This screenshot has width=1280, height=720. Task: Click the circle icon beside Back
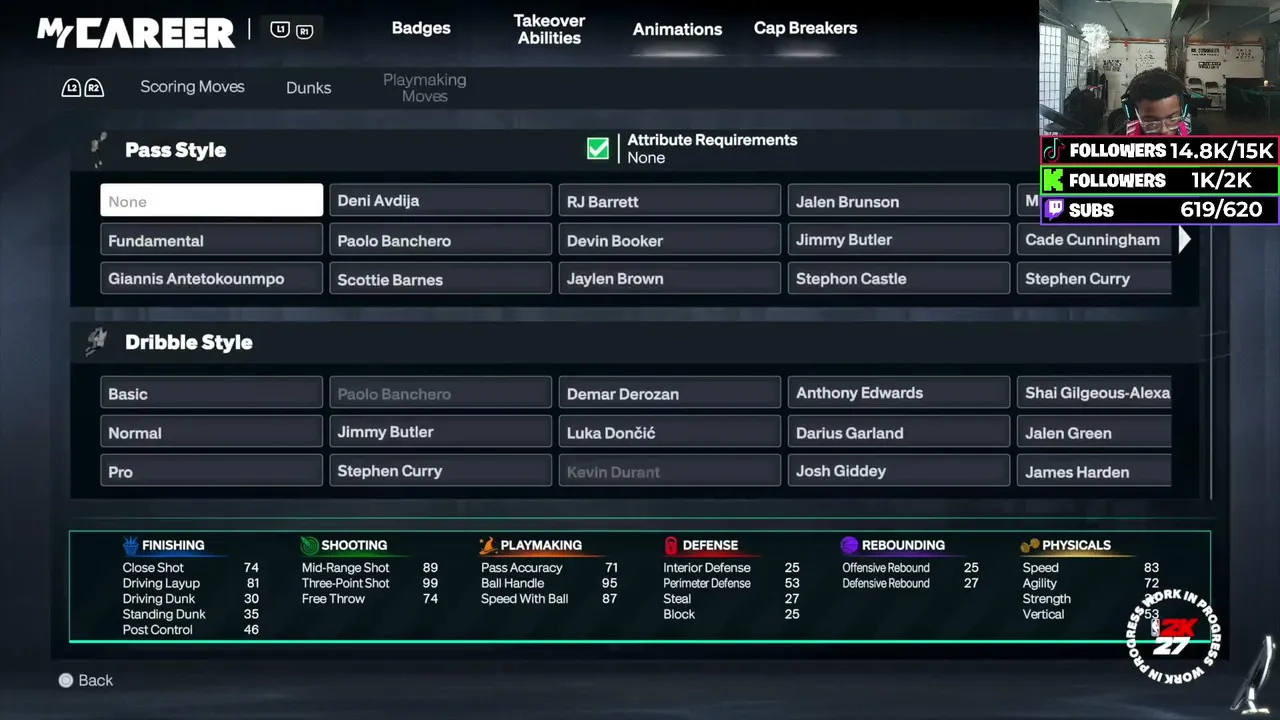coord(66,680)
